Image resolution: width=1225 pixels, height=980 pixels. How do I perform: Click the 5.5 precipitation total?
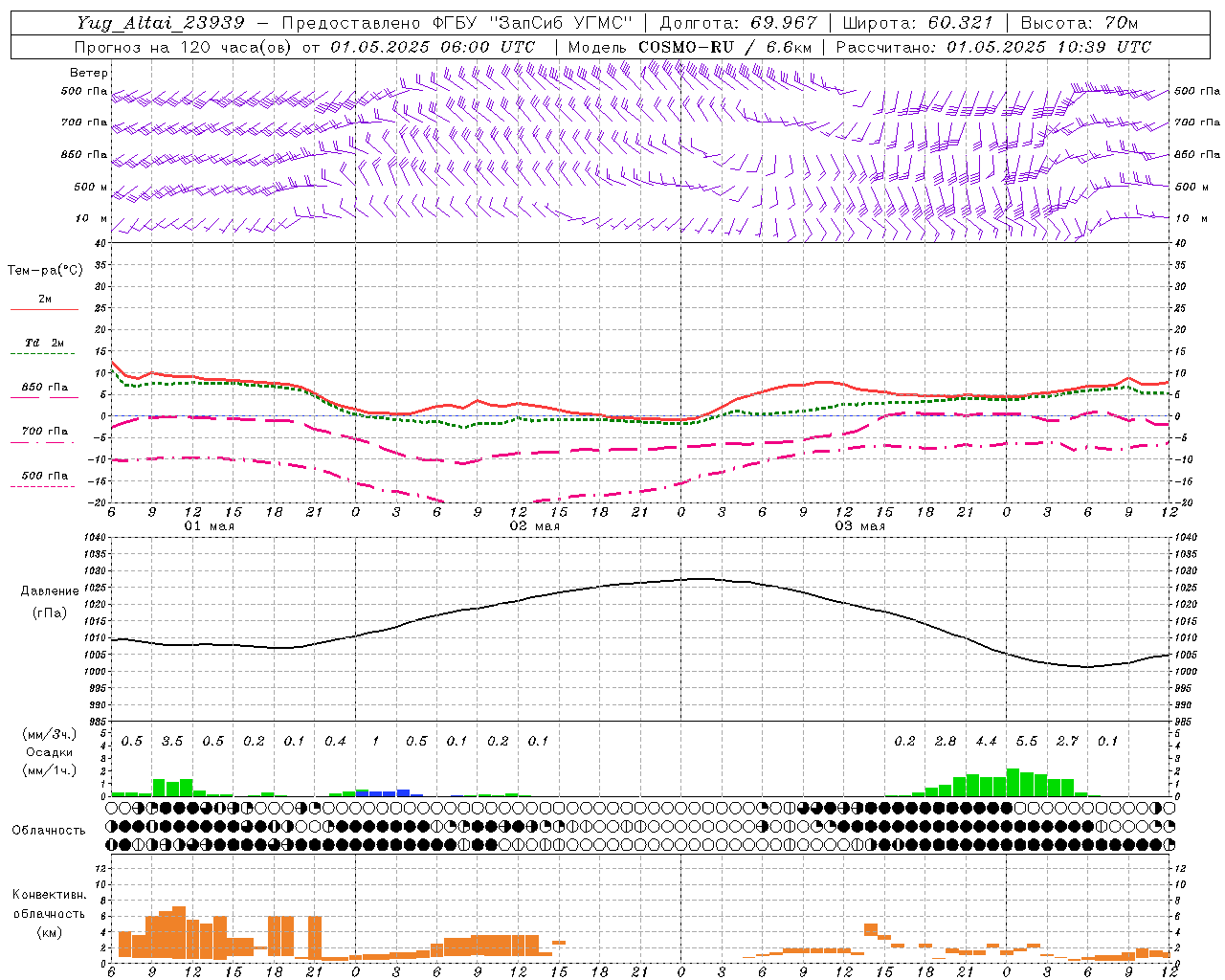(1027, 742)
